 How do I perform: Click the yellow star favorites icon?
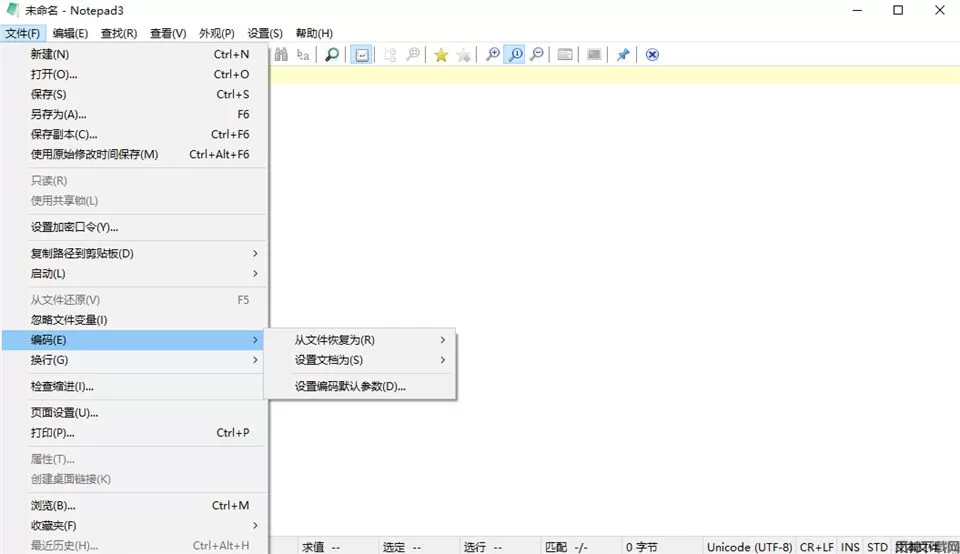tap(441, 55)
